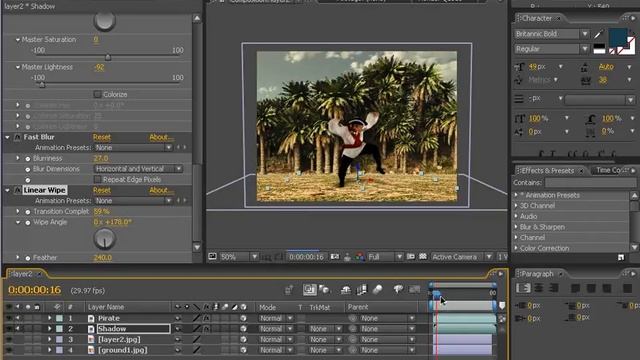Click the icon left of Live Update
Viewport: 640px width, 360px height.
point(289,290)
